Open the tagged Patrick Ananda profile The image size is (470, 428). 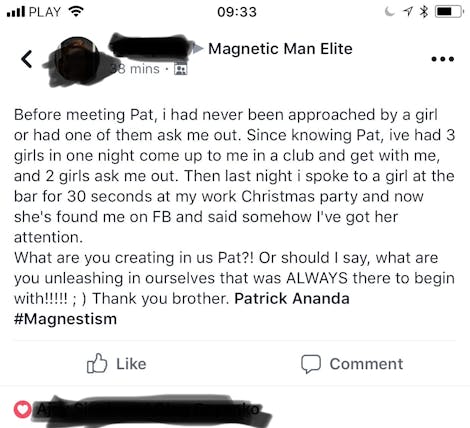tap(292, 298)
